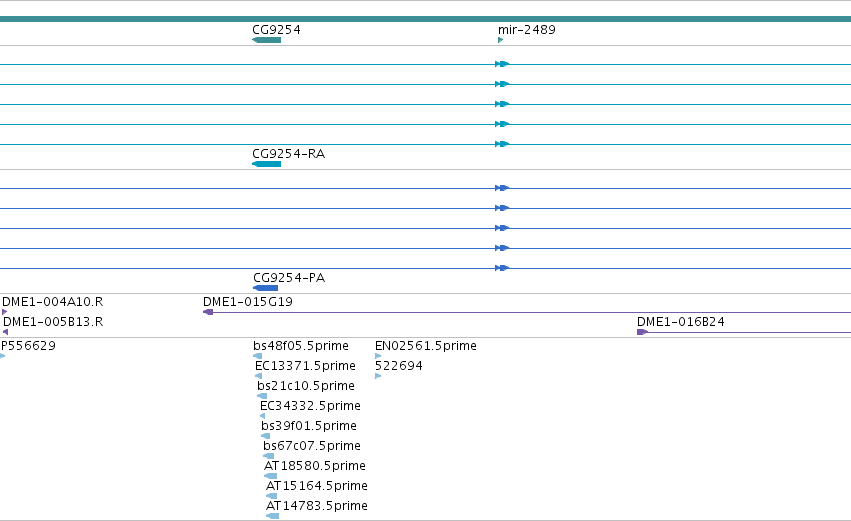Open the CG9254-RA transcript label

[x=289, y=154]
